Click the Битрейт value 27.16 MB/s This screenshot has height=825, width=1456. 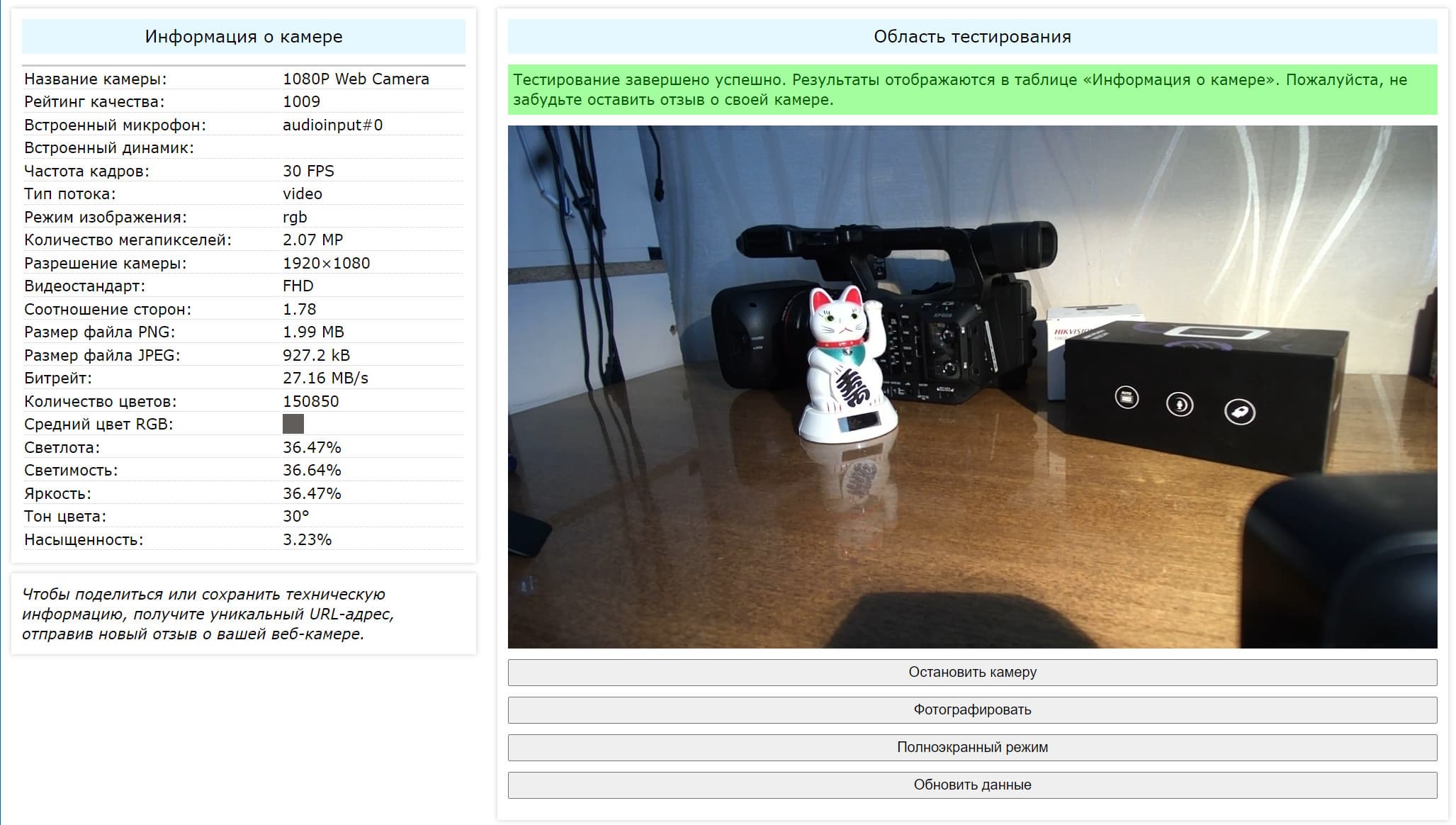pyautogui.click(x=325, y=378)
